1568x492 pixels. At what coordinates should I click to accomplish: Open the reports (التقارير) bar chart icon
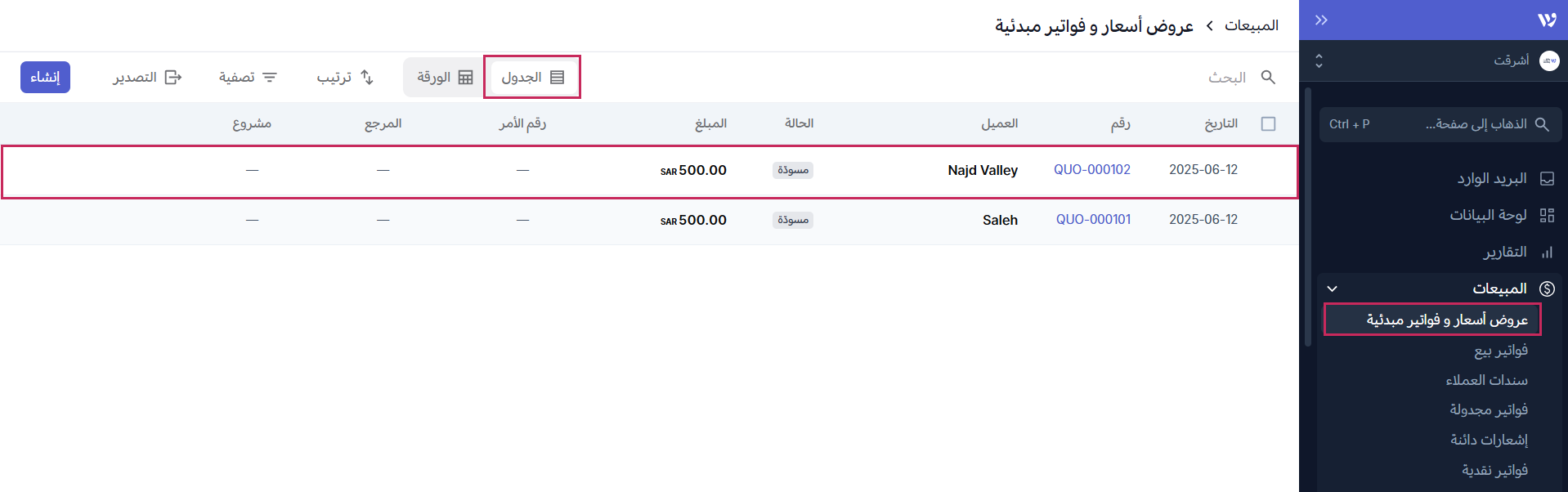(1547, 253)
